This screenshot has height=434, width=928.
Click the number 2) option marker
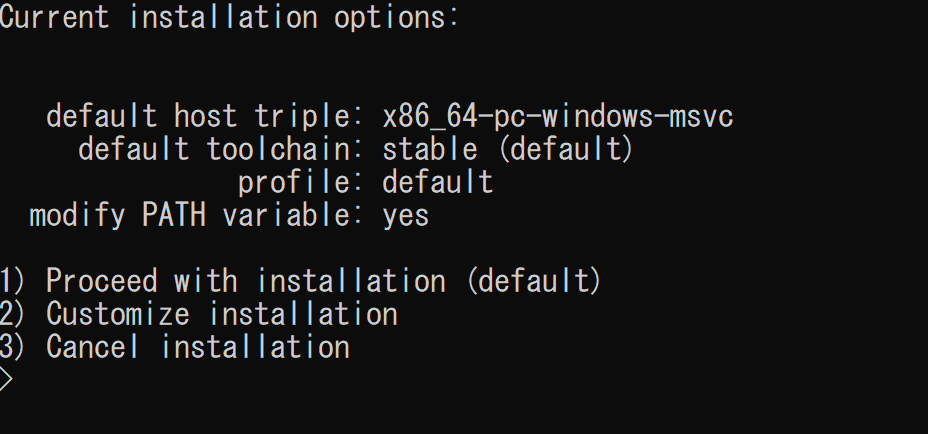coord(12,314)
